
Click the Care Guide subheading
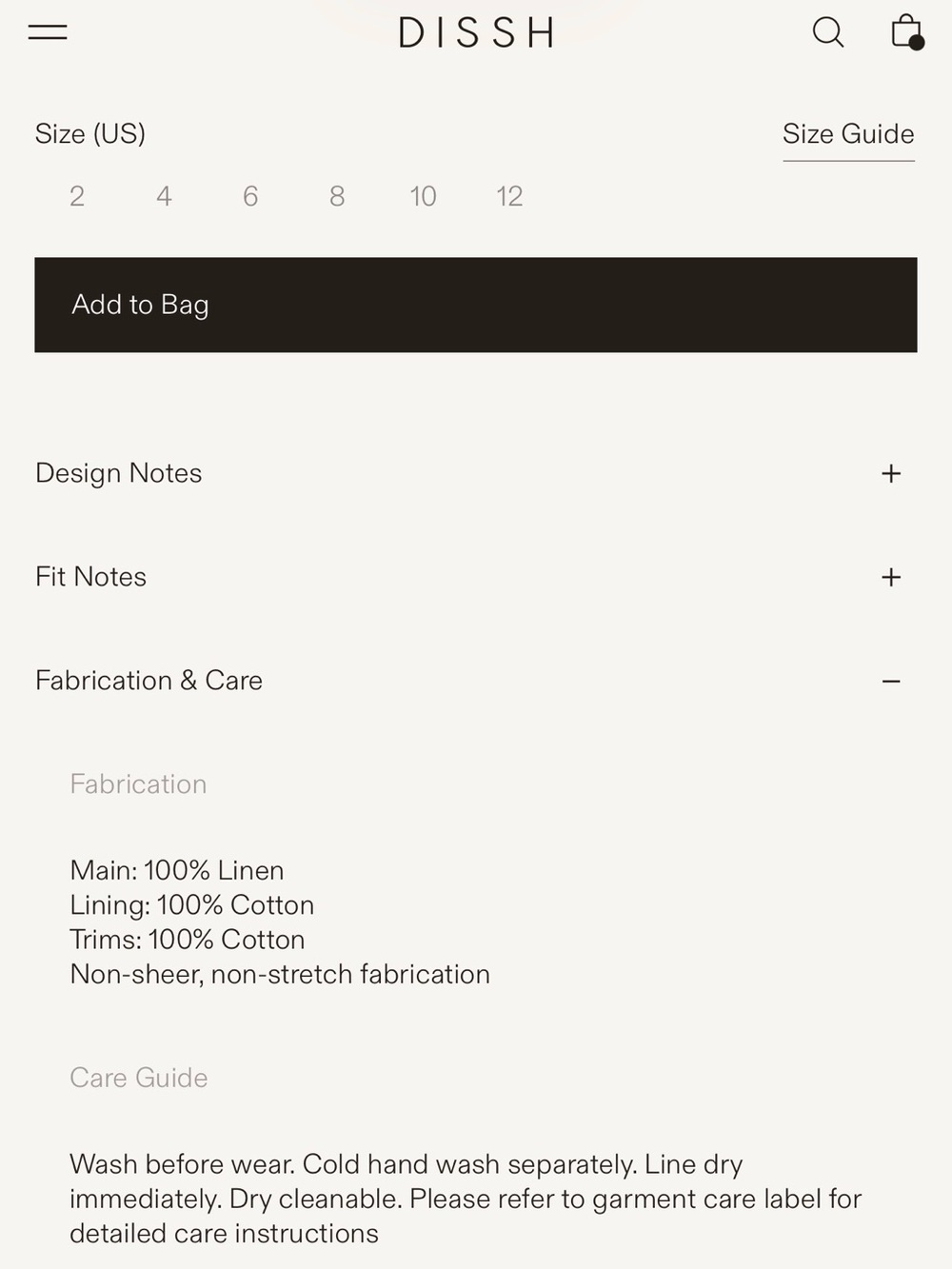tap(139, 1078)
